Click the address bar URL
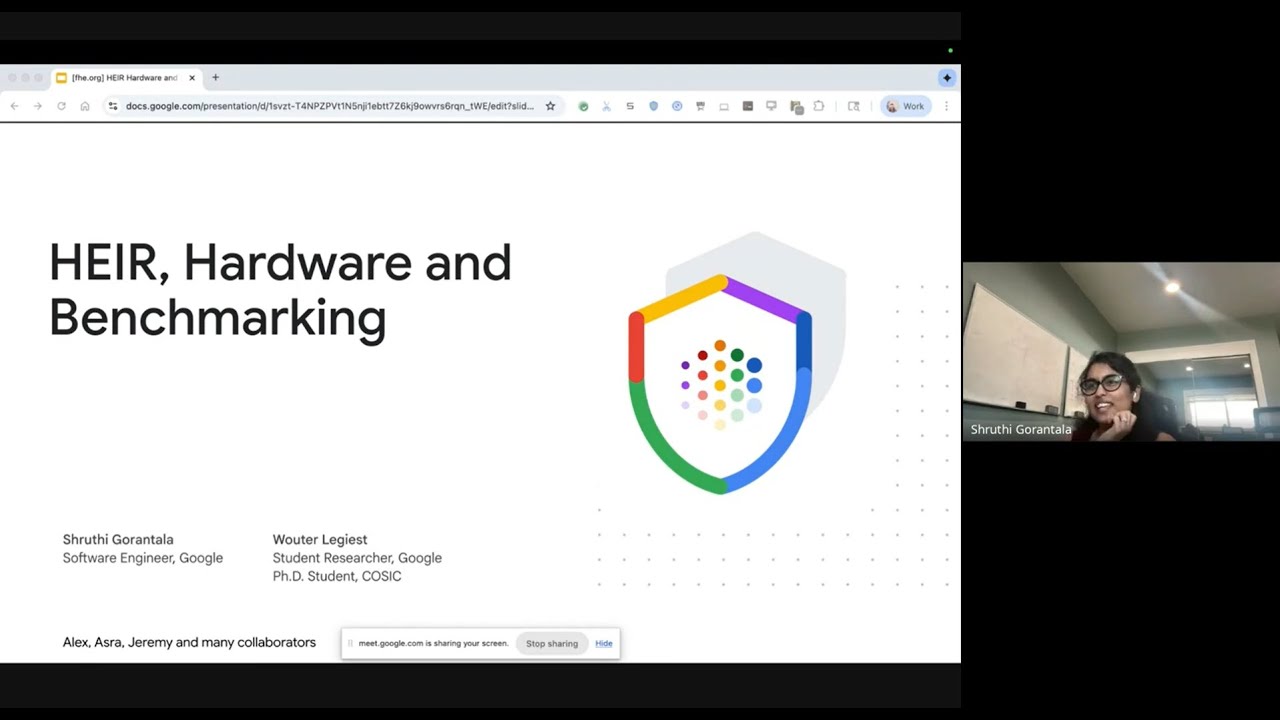The height and width of the screenshot is (720, 1280). tap(330, 106)
